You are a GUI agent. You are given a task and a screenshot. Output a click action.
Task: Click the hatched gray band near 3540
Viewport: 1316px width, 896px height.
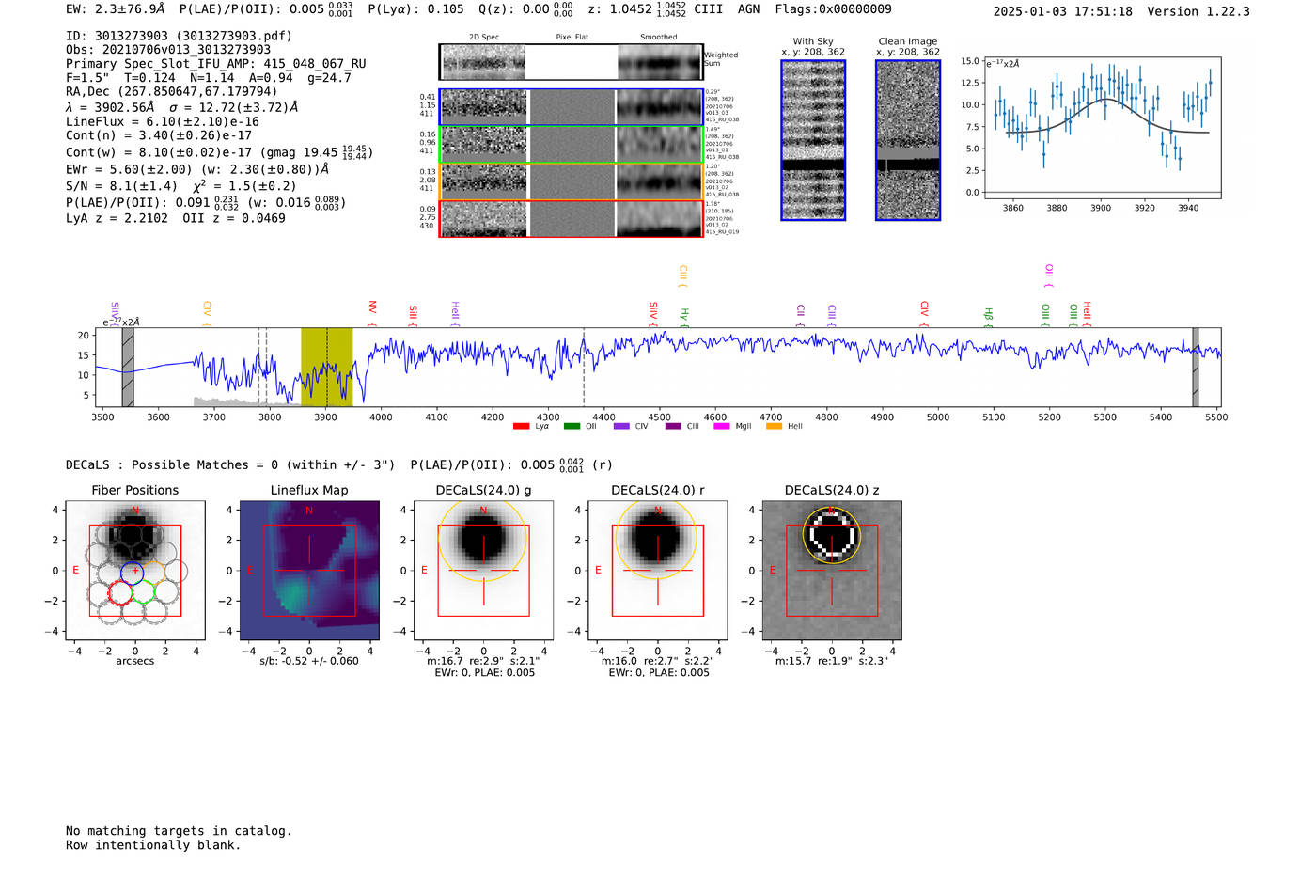tap(128, 367)
